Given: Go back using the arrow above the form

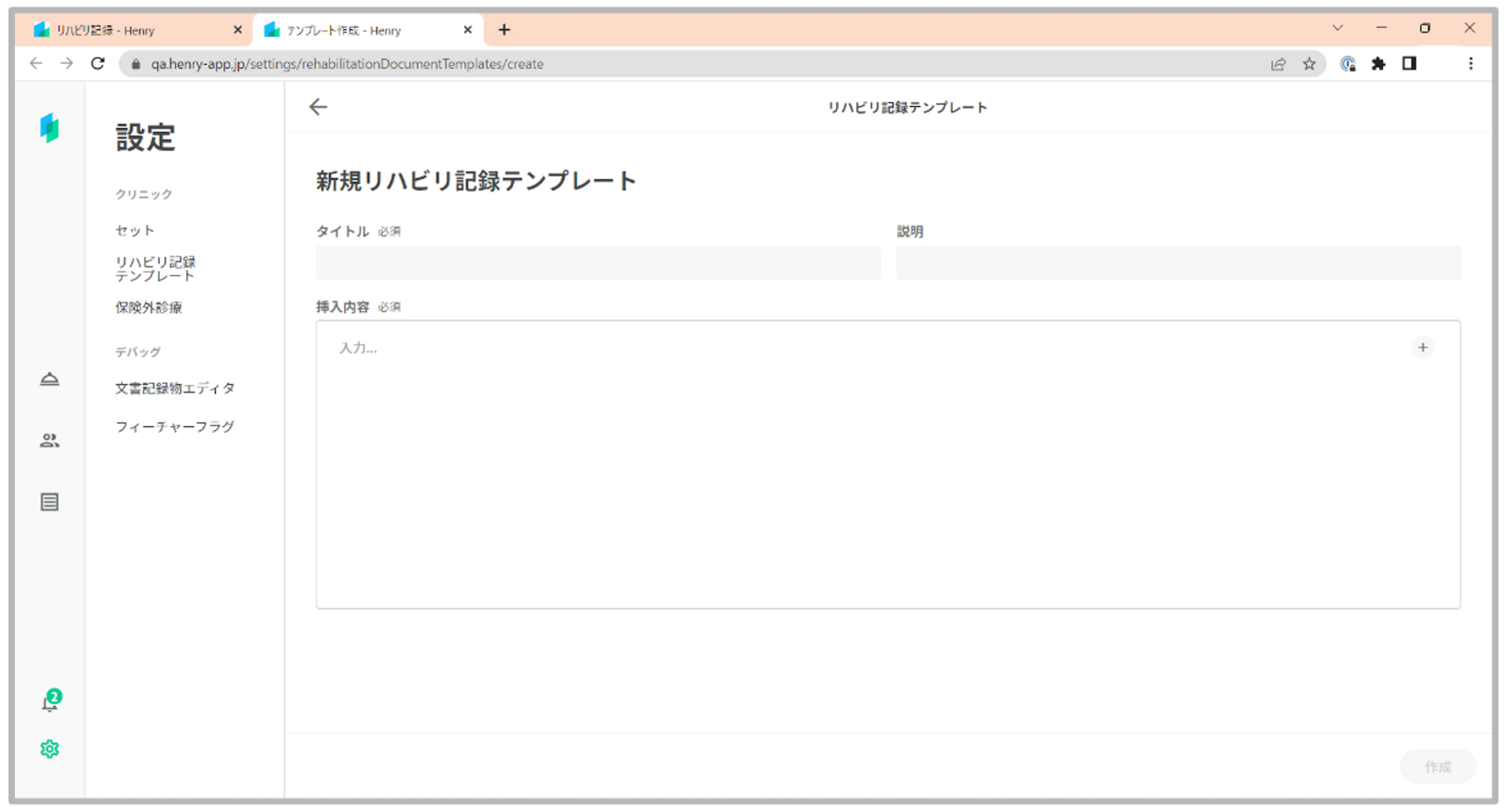Looking at the screenshot, I should (318, 107).
